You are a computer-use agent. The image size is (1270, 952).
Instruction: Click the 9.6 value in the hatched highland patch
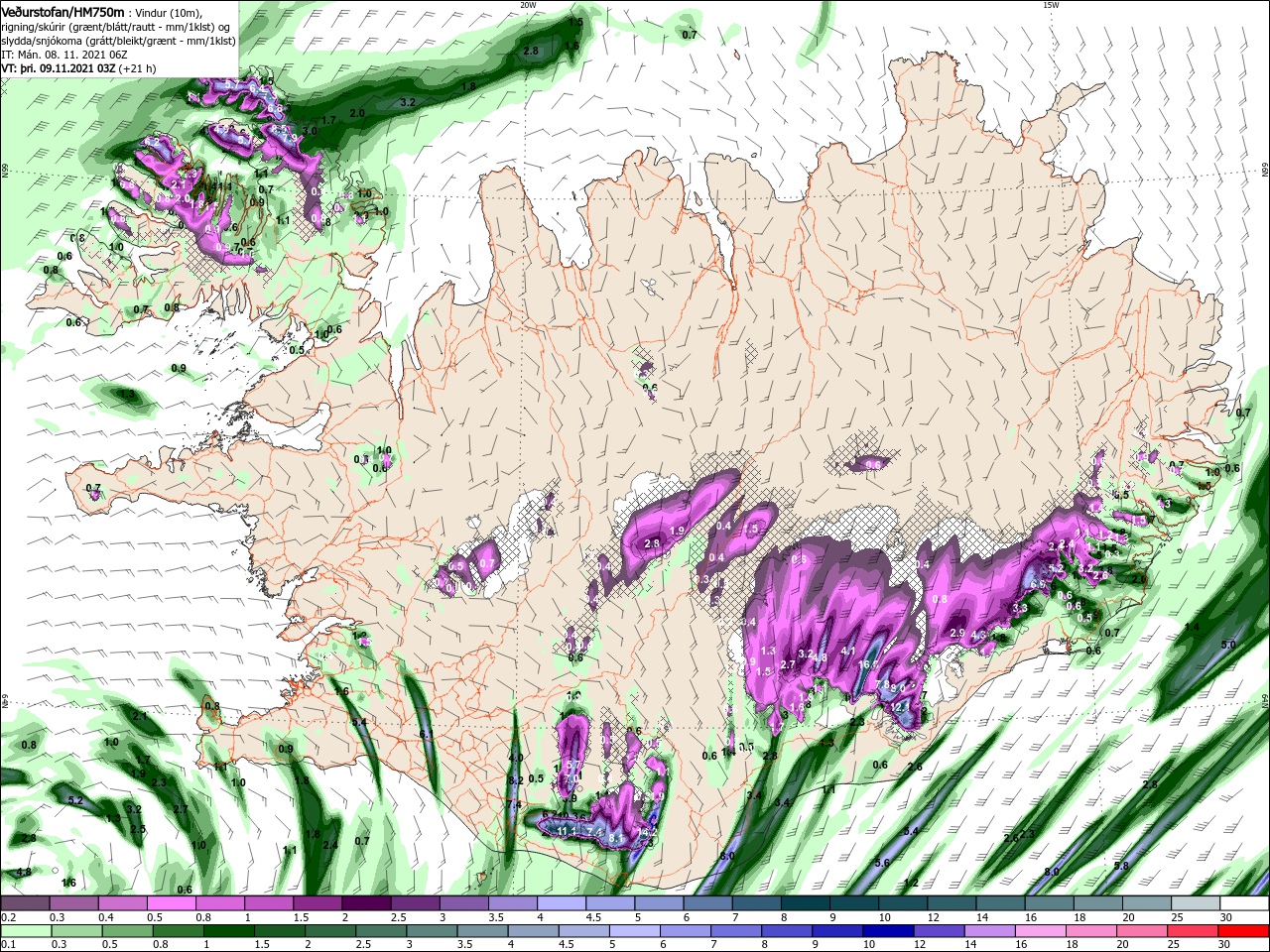point(874,464)
